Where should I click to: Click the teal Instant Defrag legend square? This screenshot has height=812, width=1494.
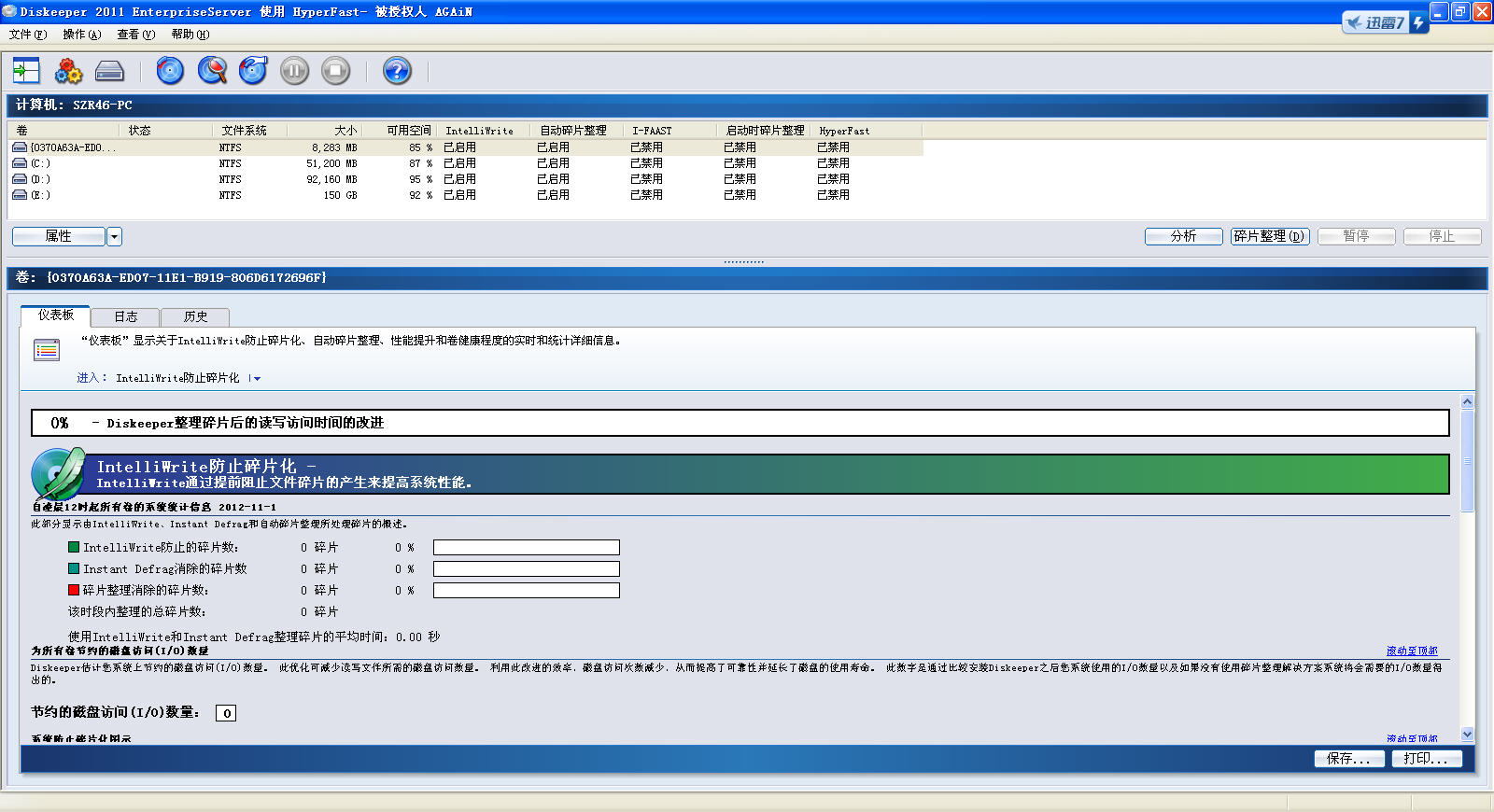[74, 568]
